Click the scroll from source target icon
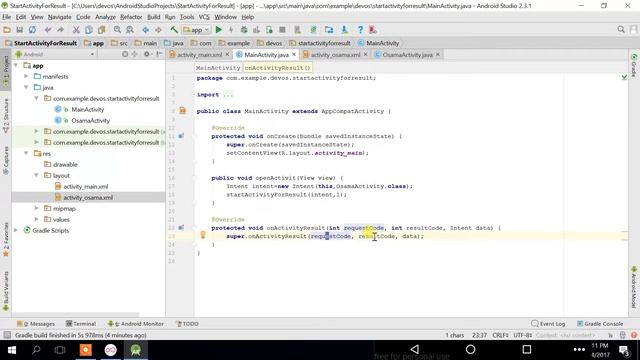The width and height of the screenshot is (640, 360). click(125, 54)
